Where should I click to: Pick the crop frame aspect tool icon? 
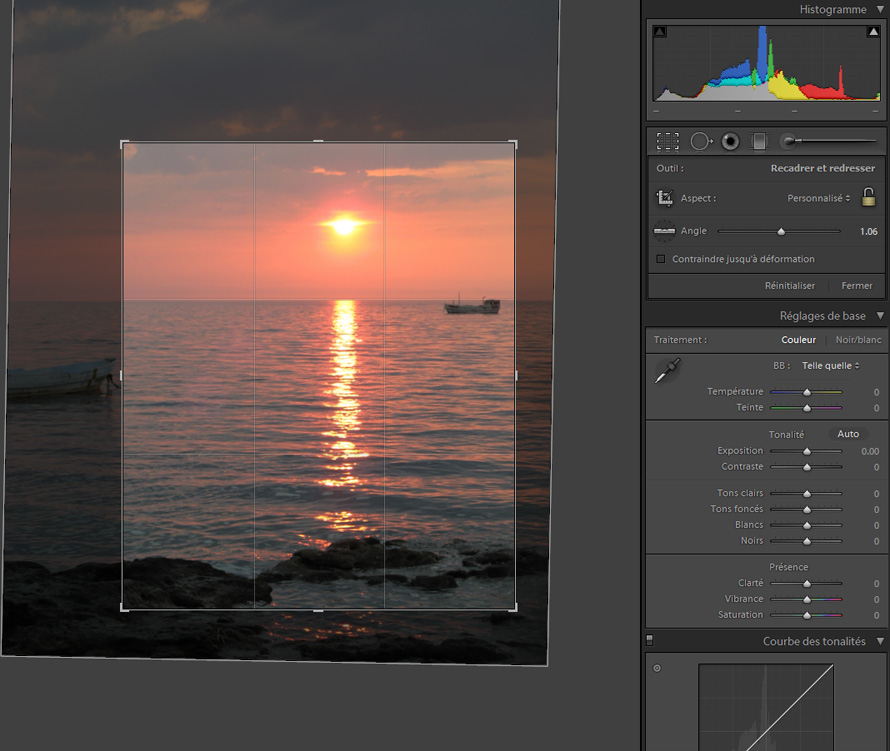(665, 198)
